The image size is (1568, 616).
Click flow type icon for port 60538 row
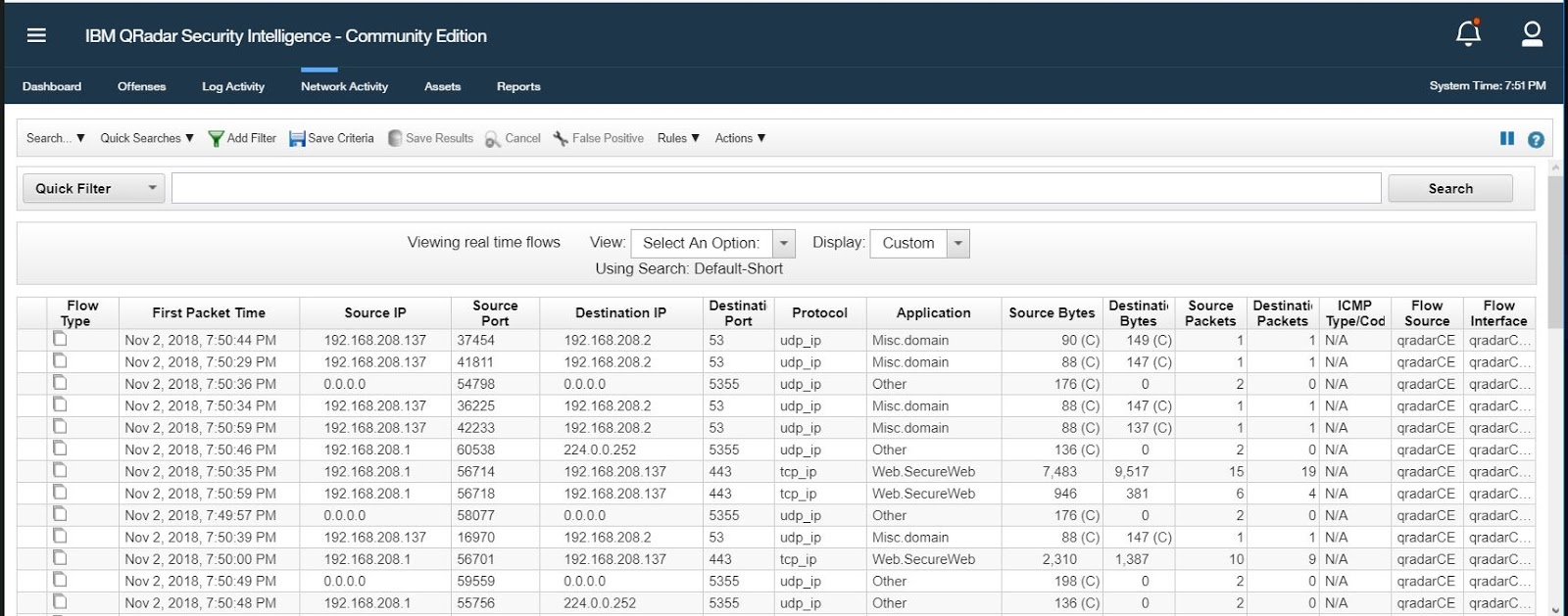(60, 449)
